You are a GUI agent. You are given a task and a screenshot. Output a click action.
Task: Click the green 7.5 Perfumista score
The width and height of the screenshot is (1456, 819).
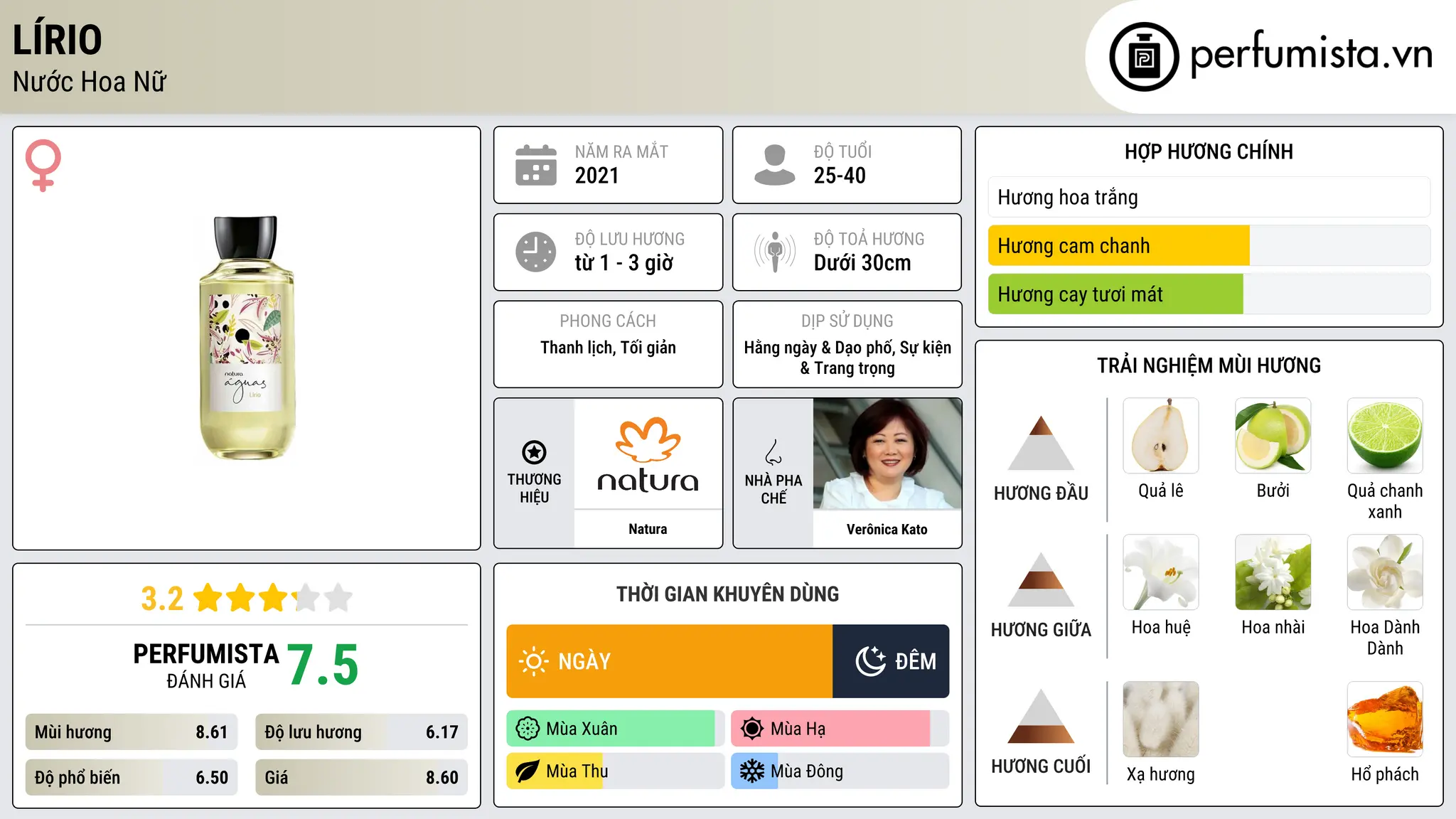click(x=323, y=665)
